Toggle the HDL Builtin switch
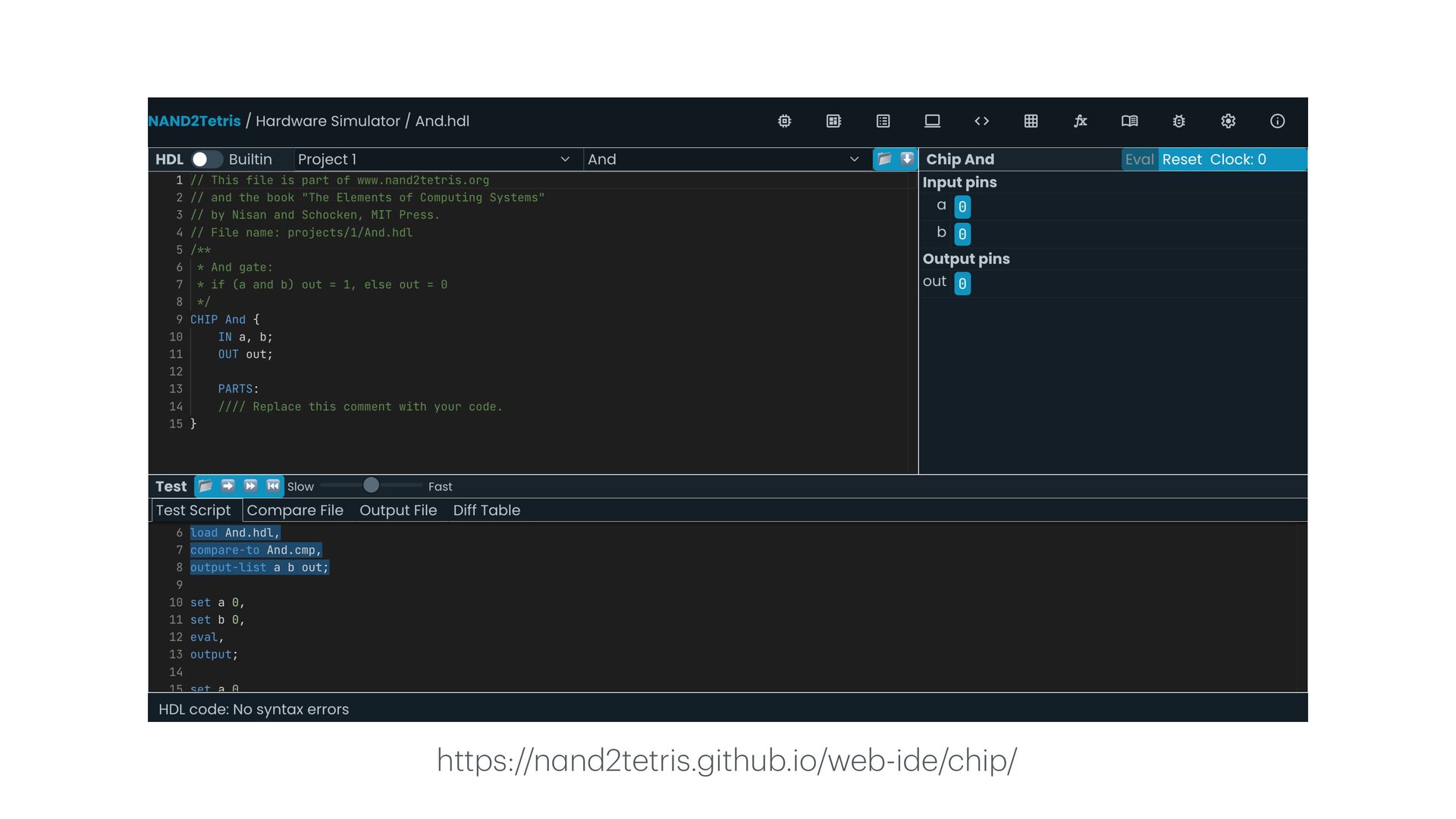Viewport: 1456px width, 819px height. coord(206,159)
